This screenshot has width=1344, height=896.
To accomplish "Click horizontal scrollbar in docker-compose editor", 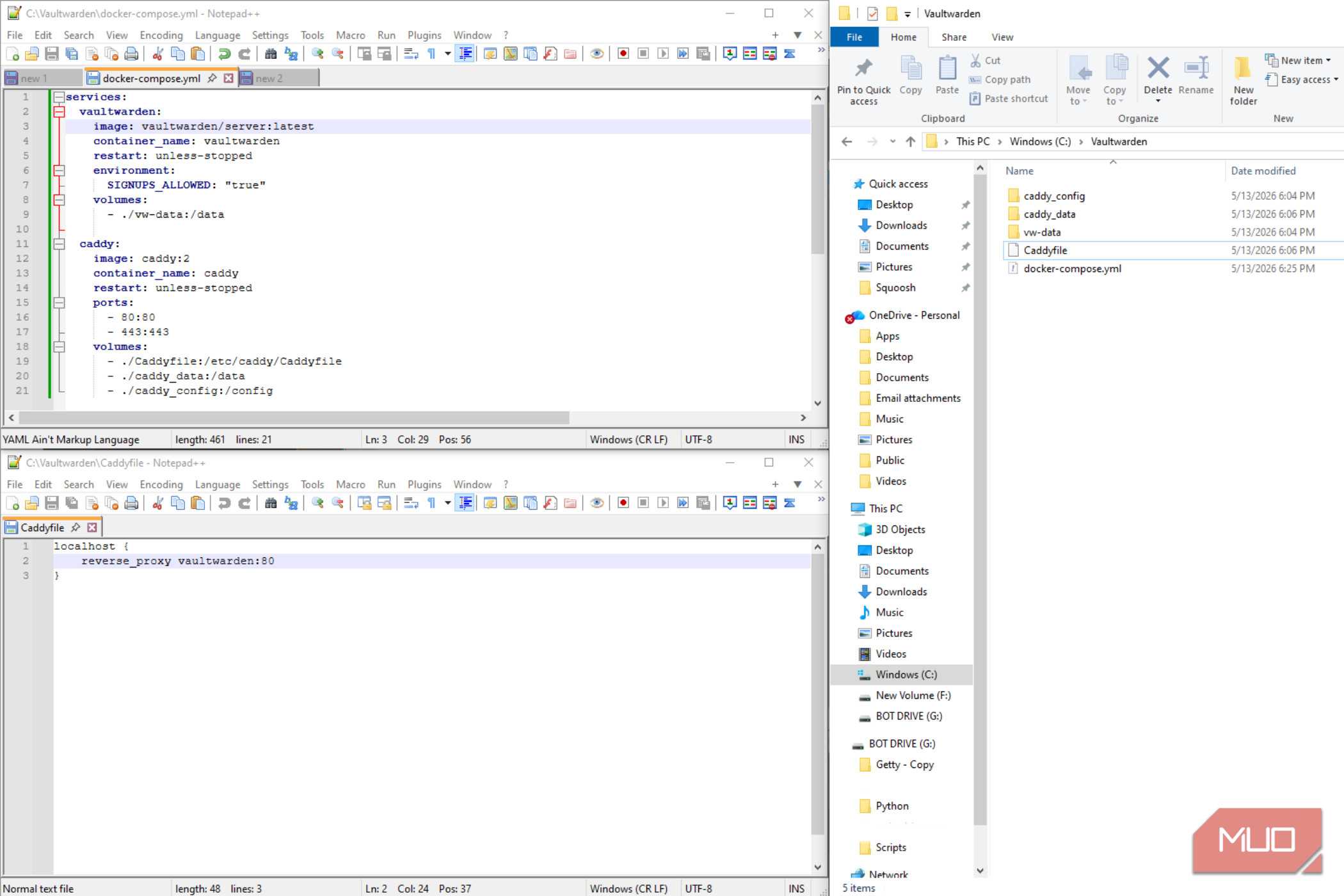I will (294, 417).
